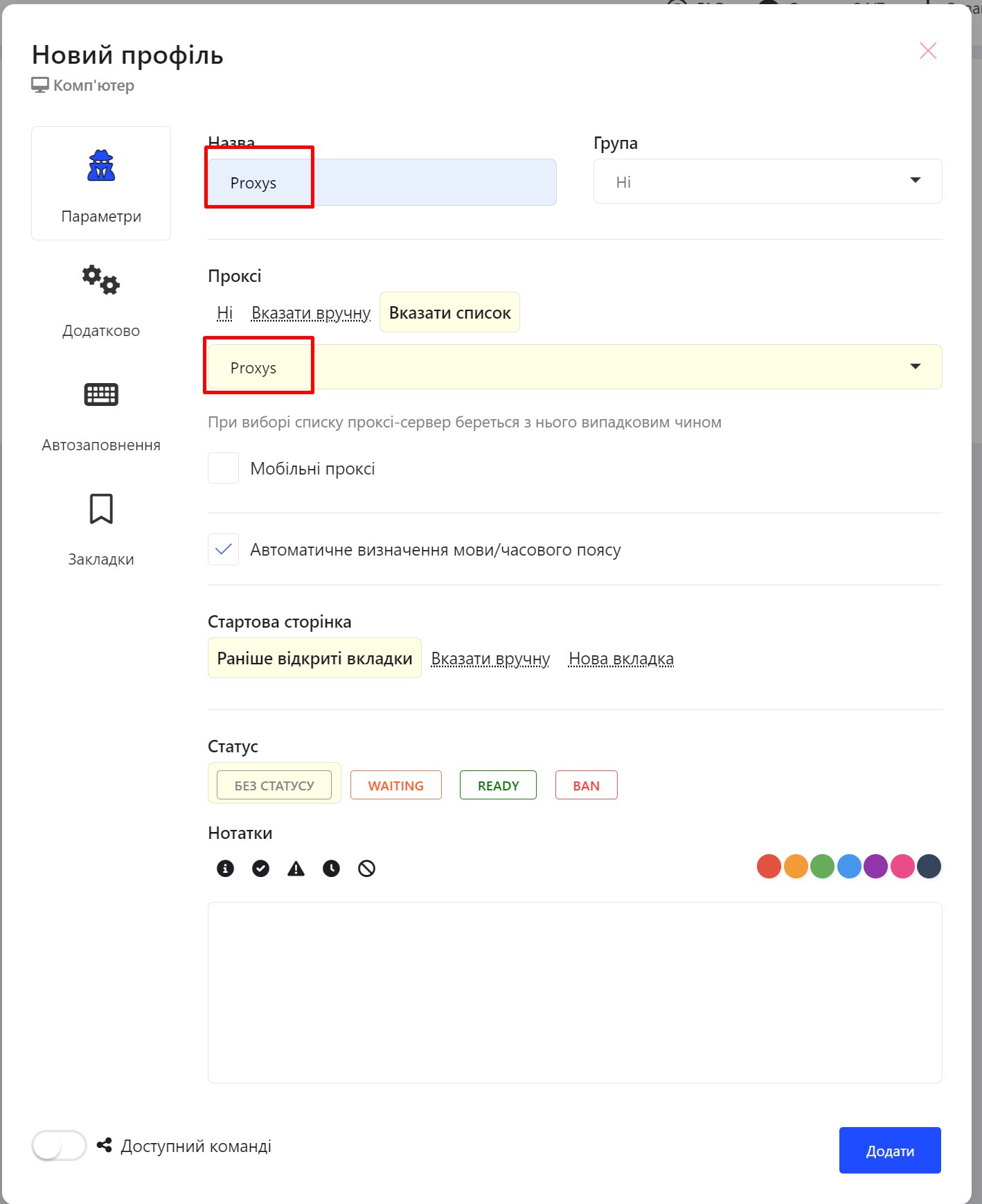Screen dimensions: 982x1204
Task: Pick the dark navy note color
Action: (x=929, y=866)
